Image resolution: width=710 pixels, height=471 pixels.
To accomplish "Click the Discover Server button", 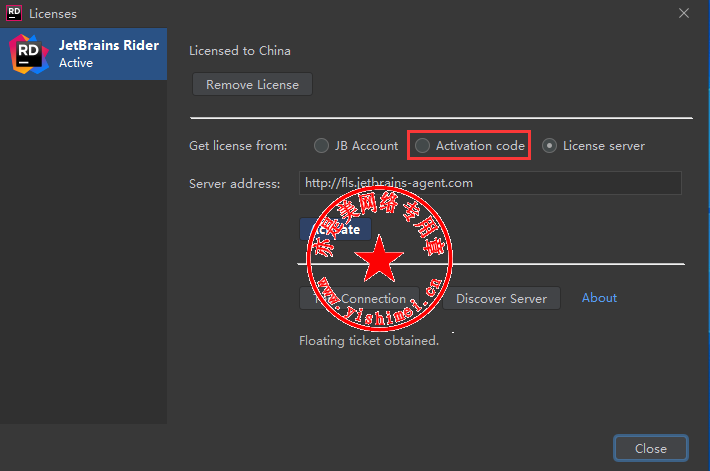I will click(501, 298).
